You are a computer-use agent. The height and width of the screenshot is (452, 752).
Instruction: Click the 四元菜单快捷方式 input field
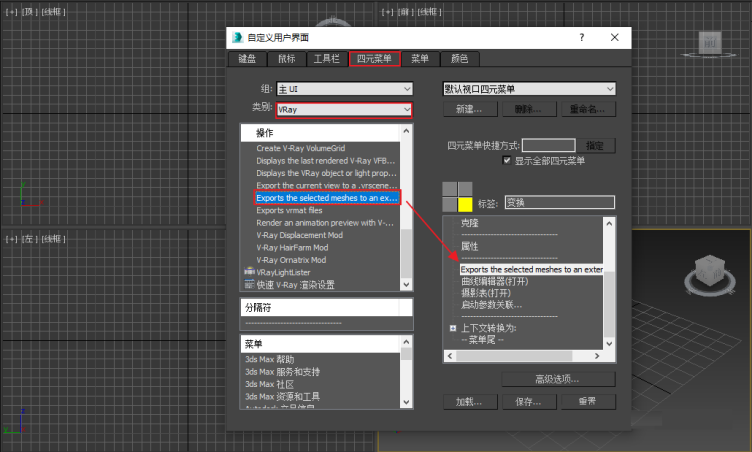548,145
